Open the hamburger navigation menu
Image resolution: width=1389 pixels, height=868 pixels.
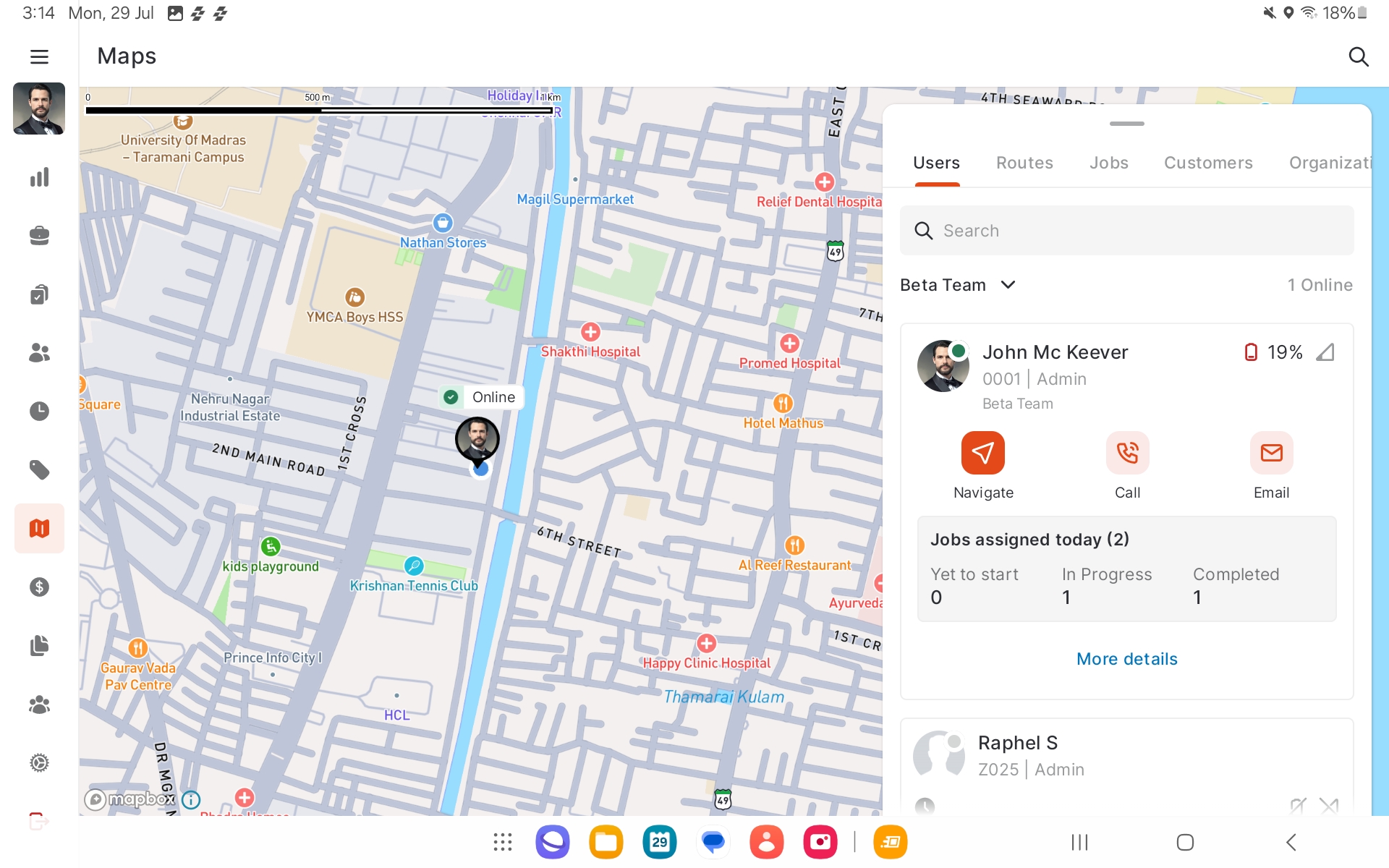click(39, 56)
